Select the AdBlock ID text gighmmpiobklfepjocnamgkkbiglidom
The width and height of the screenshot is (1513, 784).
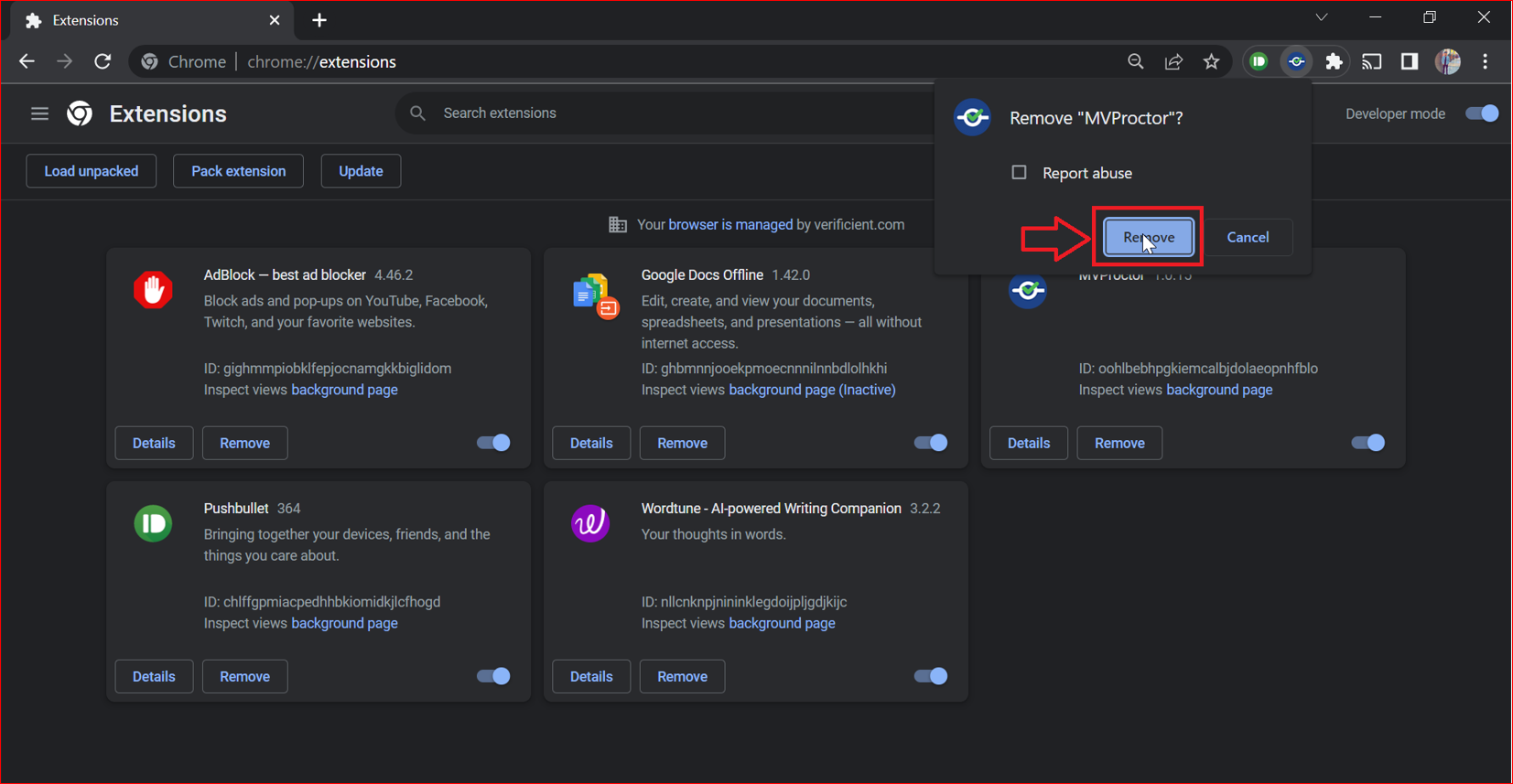pyautogui.click(x=337, y=369)
